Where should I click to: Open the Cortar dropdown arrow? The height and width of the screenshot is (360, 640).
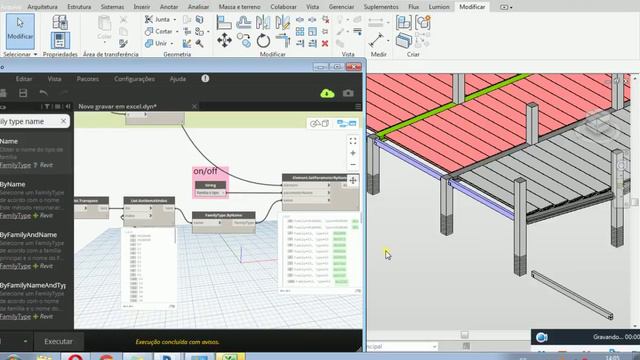pos(177,31)
